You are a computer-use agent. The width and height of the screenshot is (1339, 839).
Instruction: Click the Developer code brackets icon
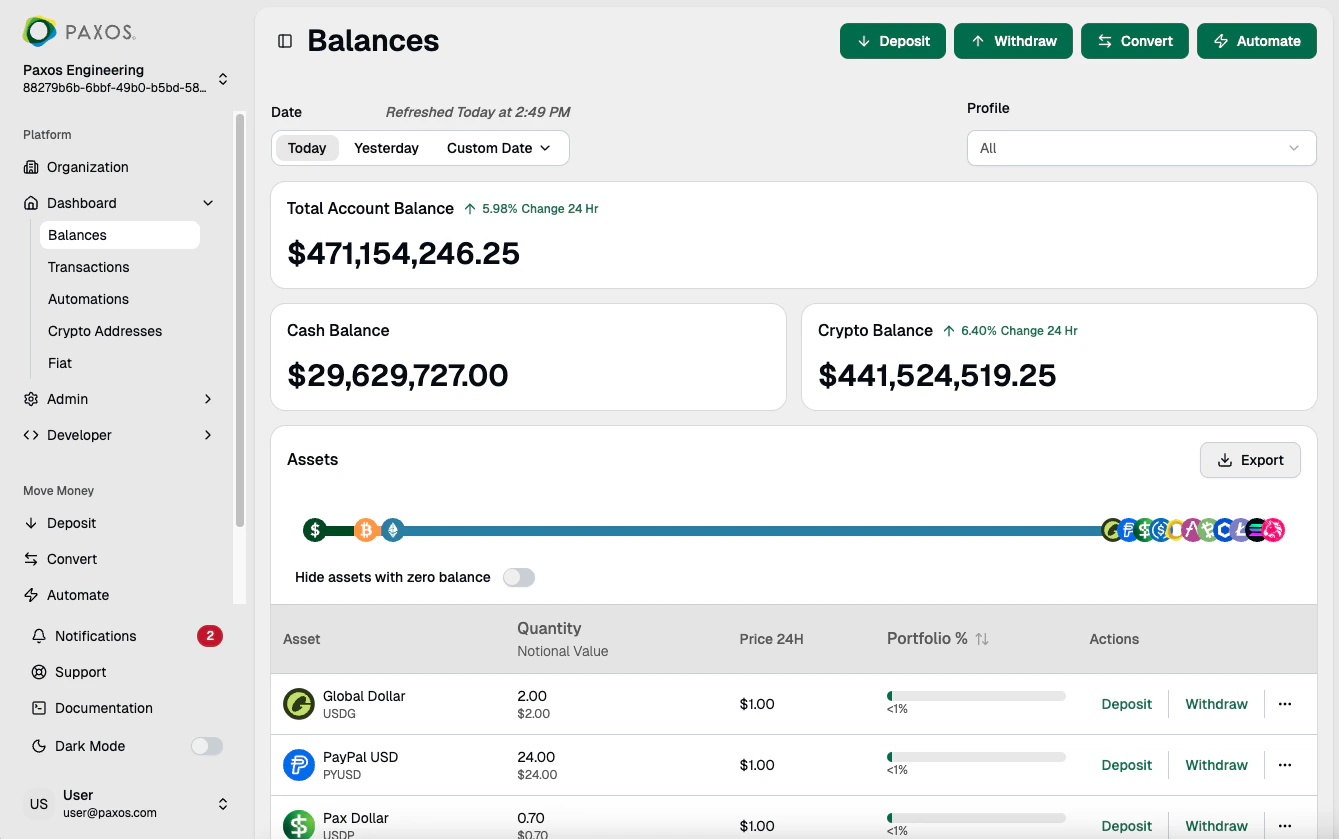coord(31,435)
